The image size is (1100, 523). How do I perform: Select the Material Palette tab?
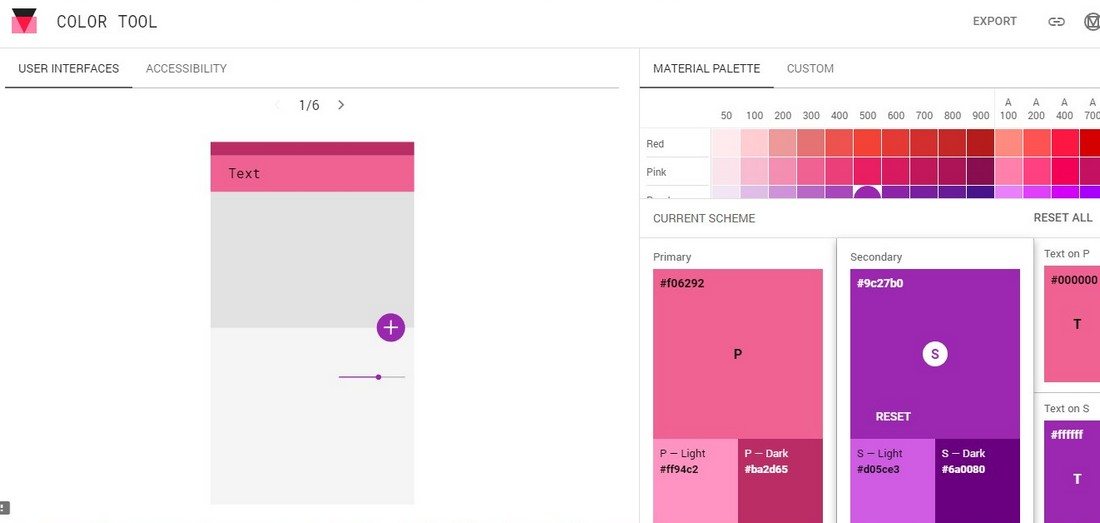point(706,69)
